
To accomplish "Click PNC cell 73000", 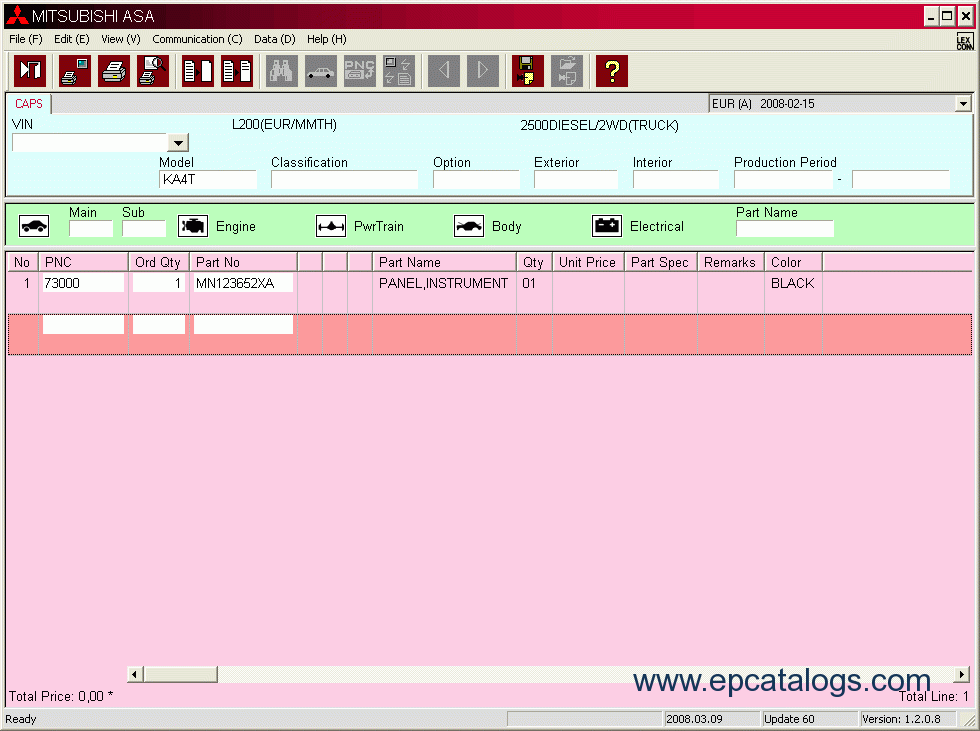I will click(x=83, y=283).
